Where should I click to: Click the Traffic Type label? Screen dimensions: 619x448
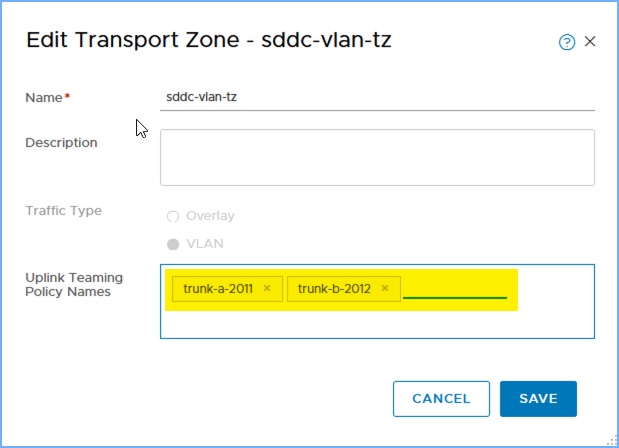tap(63, 210)
